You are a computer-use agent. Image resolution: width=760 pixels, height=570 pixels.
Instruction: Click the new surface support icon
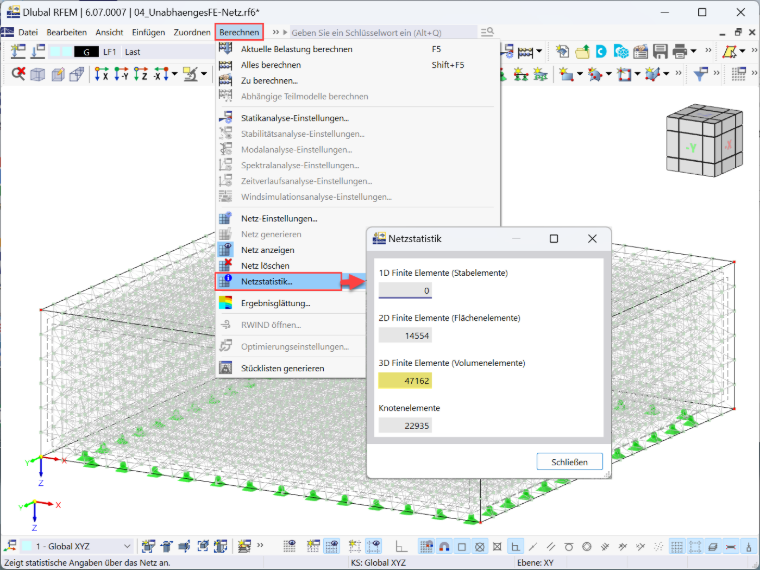[540, 74]
